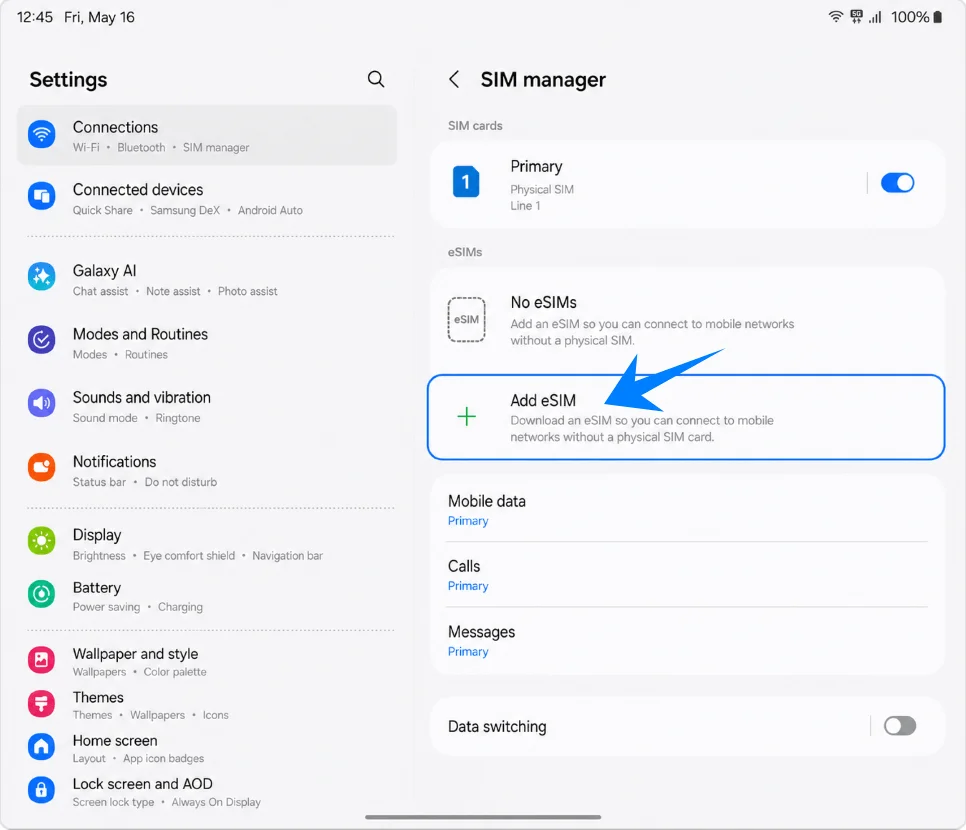This screenshot has width=966, height=830.
Task: Open Galaxy AI settings
Action: coord(207,279)
